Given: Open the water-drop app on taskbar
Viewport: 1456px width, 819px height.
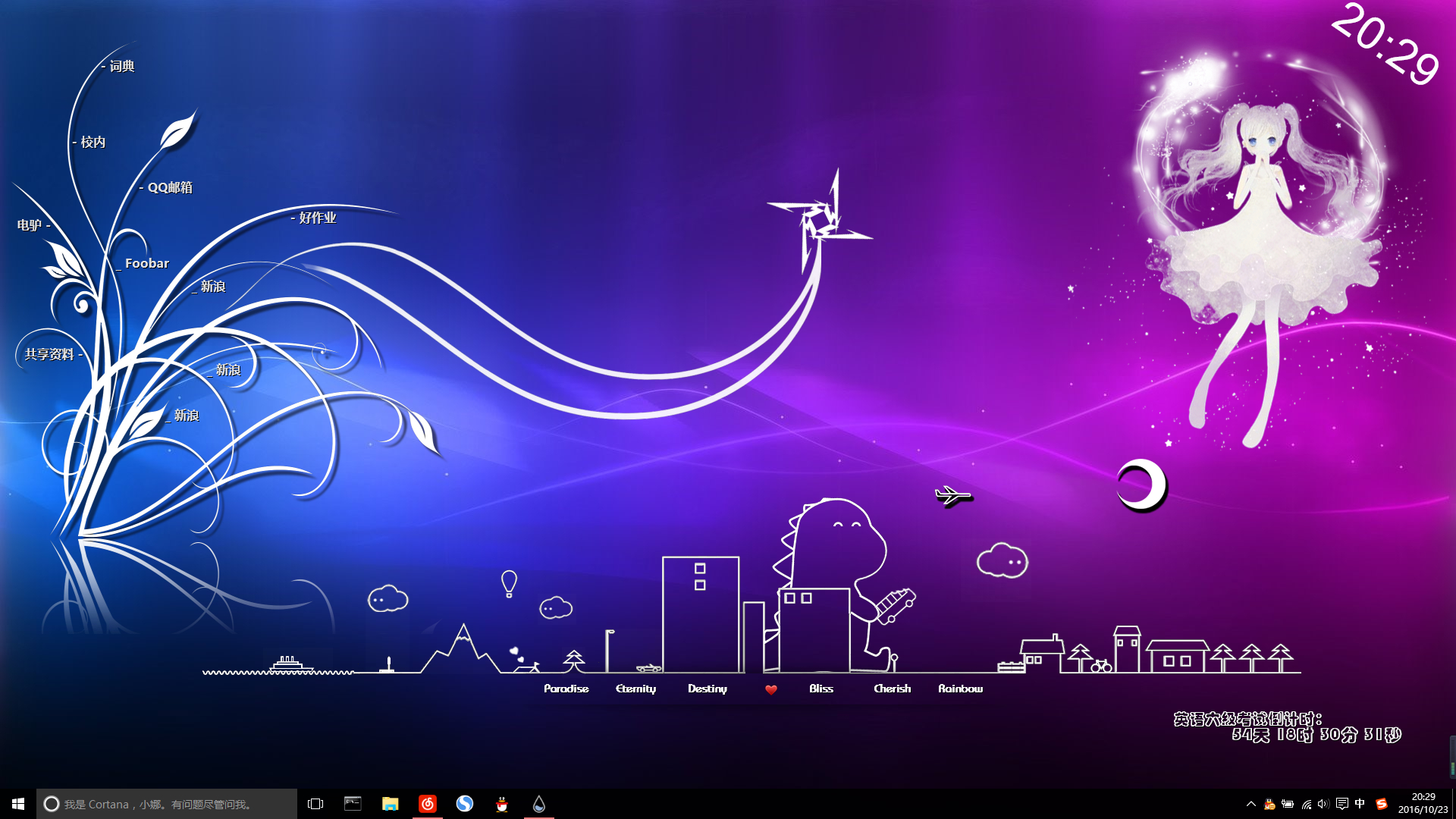Looking at the screenshot, I should click(539, 804).
